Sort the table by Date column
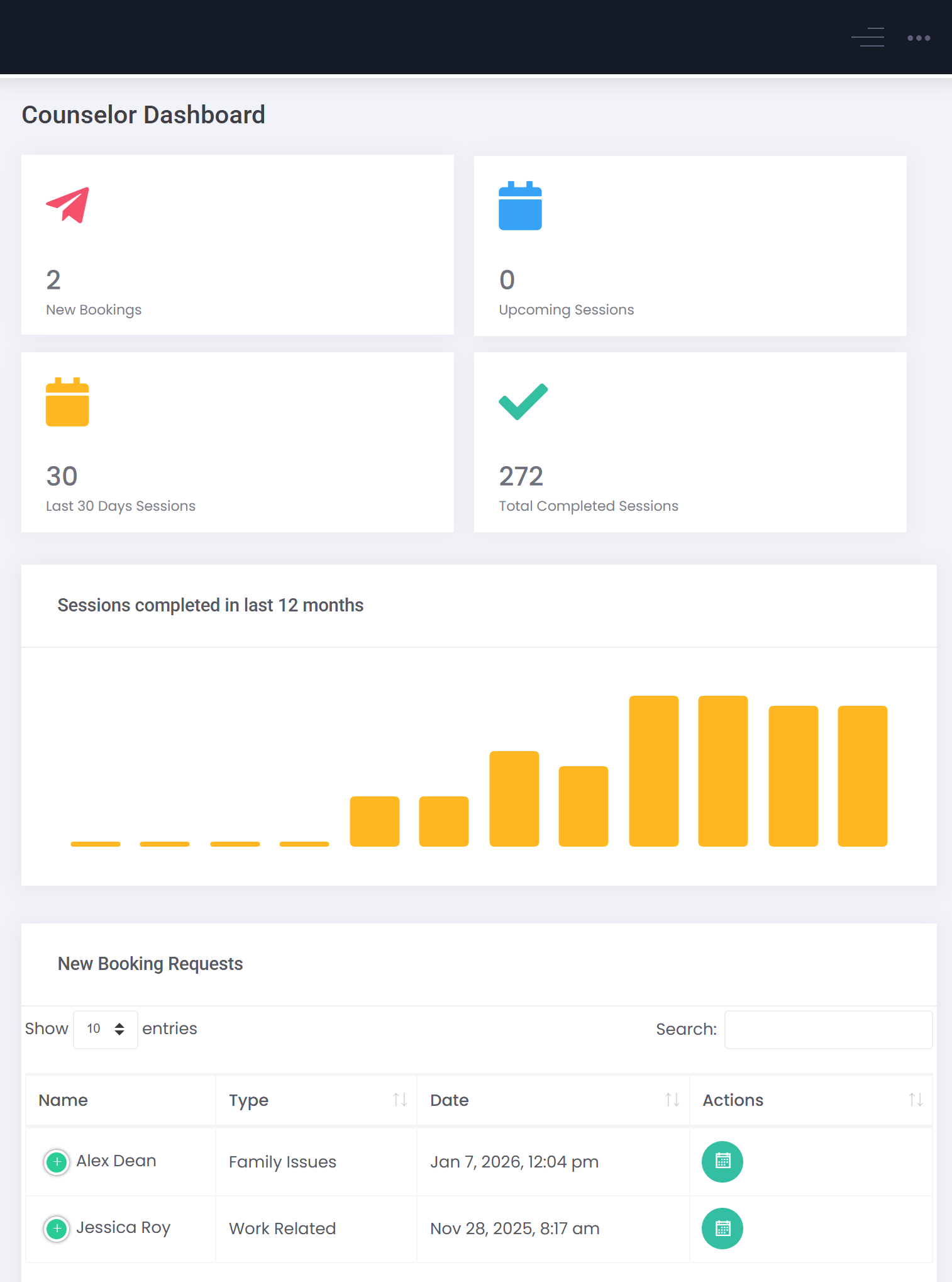952x1282 pixels. pyautogui.click(x=553, y=1100)
